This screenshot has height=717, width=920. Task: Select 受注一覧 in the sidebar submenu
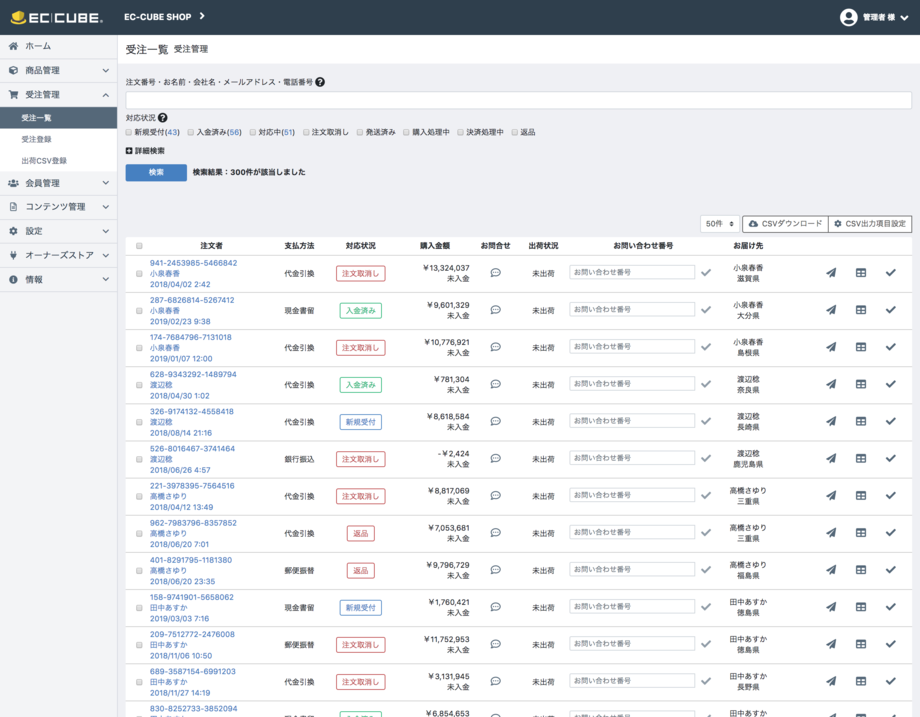(59, 118)
